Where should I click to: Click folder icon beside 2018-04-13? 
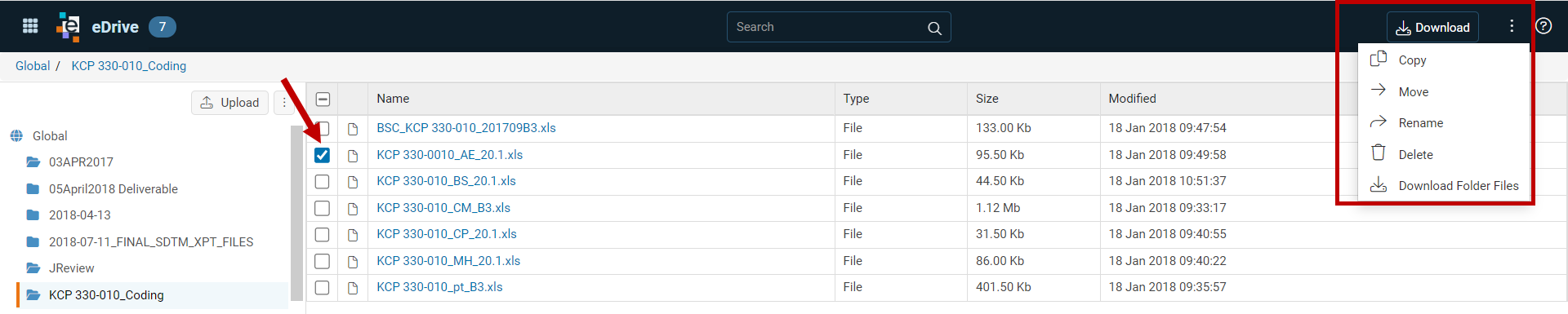tap(33, 215)
